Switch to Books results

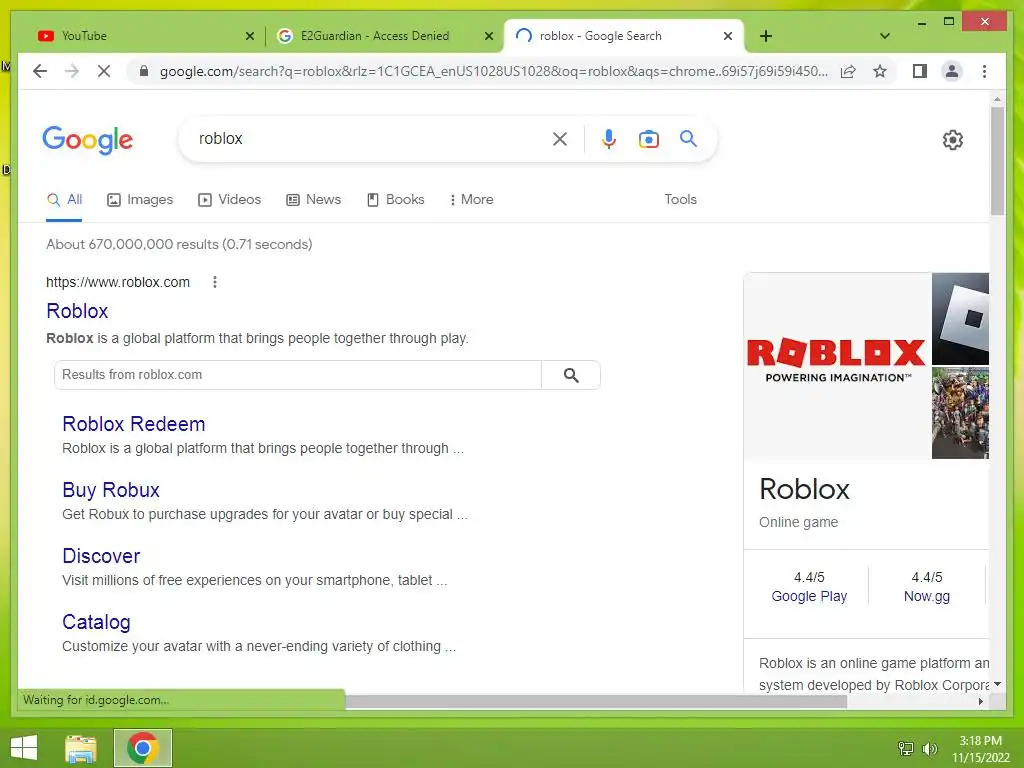396,199
